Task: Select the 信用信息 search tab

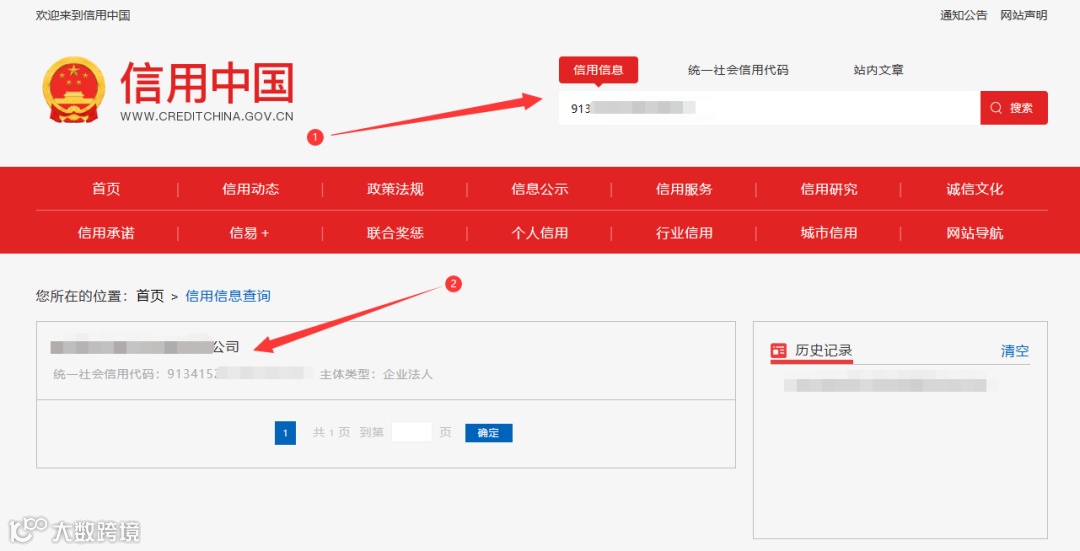Action: coord(598,70)
